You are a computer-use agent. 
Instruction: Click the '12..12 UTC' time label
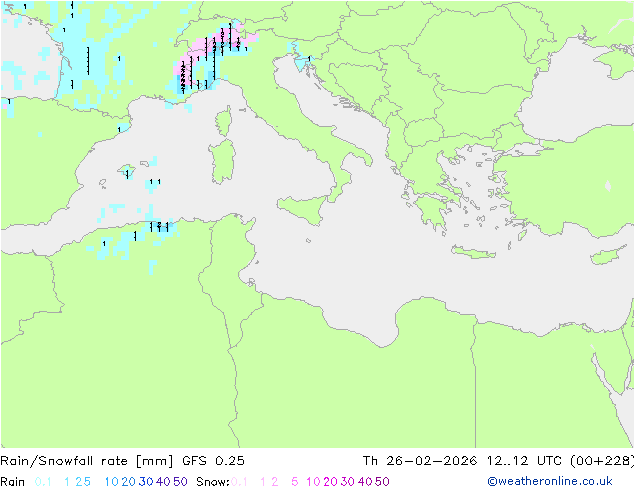pos(524,461)
